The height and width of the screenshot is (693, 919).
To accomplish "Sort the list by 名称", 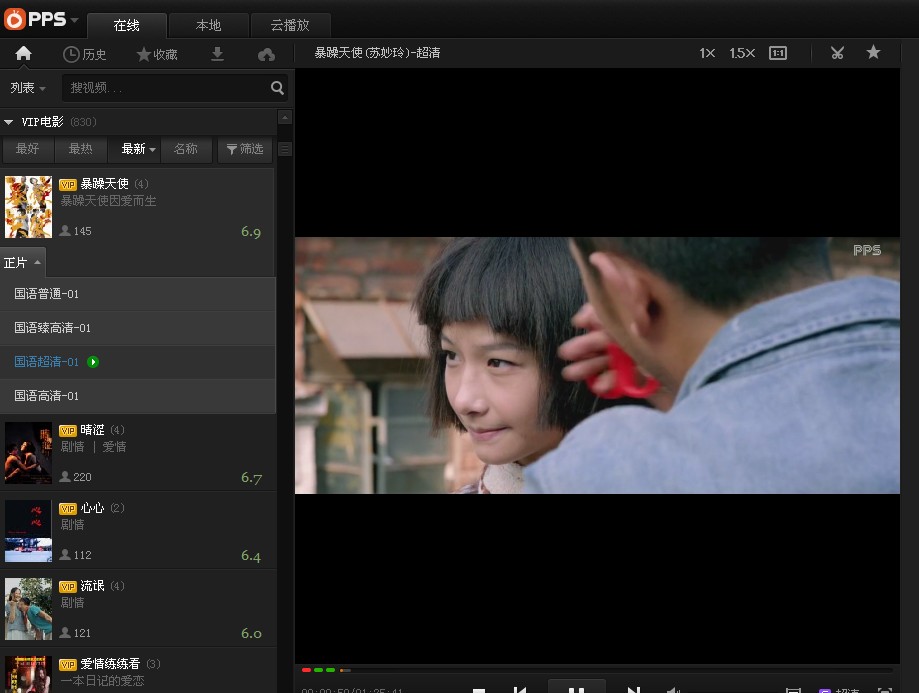I will pyautogui.click(x=186, y=149).
